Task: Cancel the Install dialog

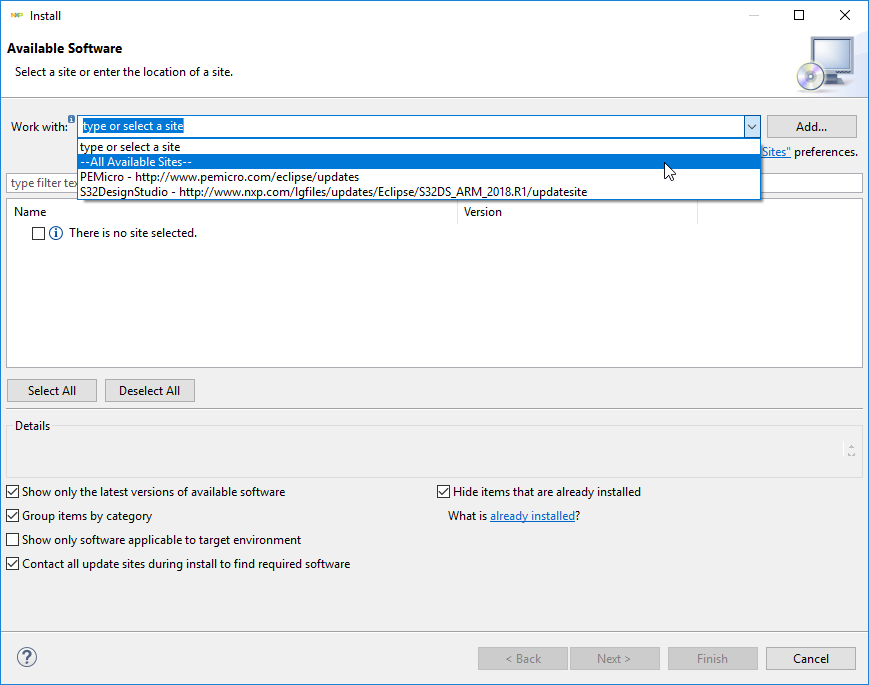Action: (x=810, y=659)
